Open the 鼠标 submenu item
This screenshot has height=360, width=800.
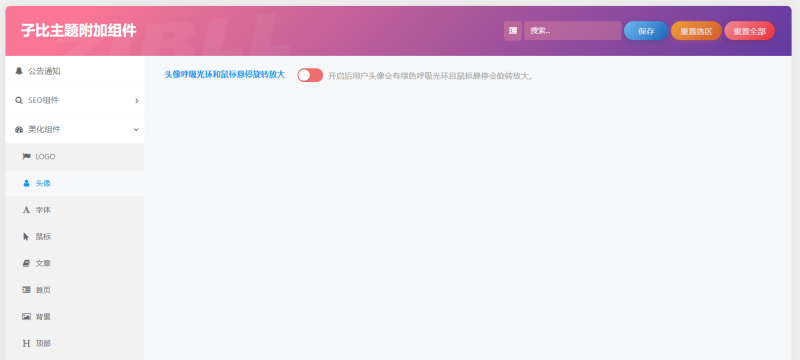[74, 237]
